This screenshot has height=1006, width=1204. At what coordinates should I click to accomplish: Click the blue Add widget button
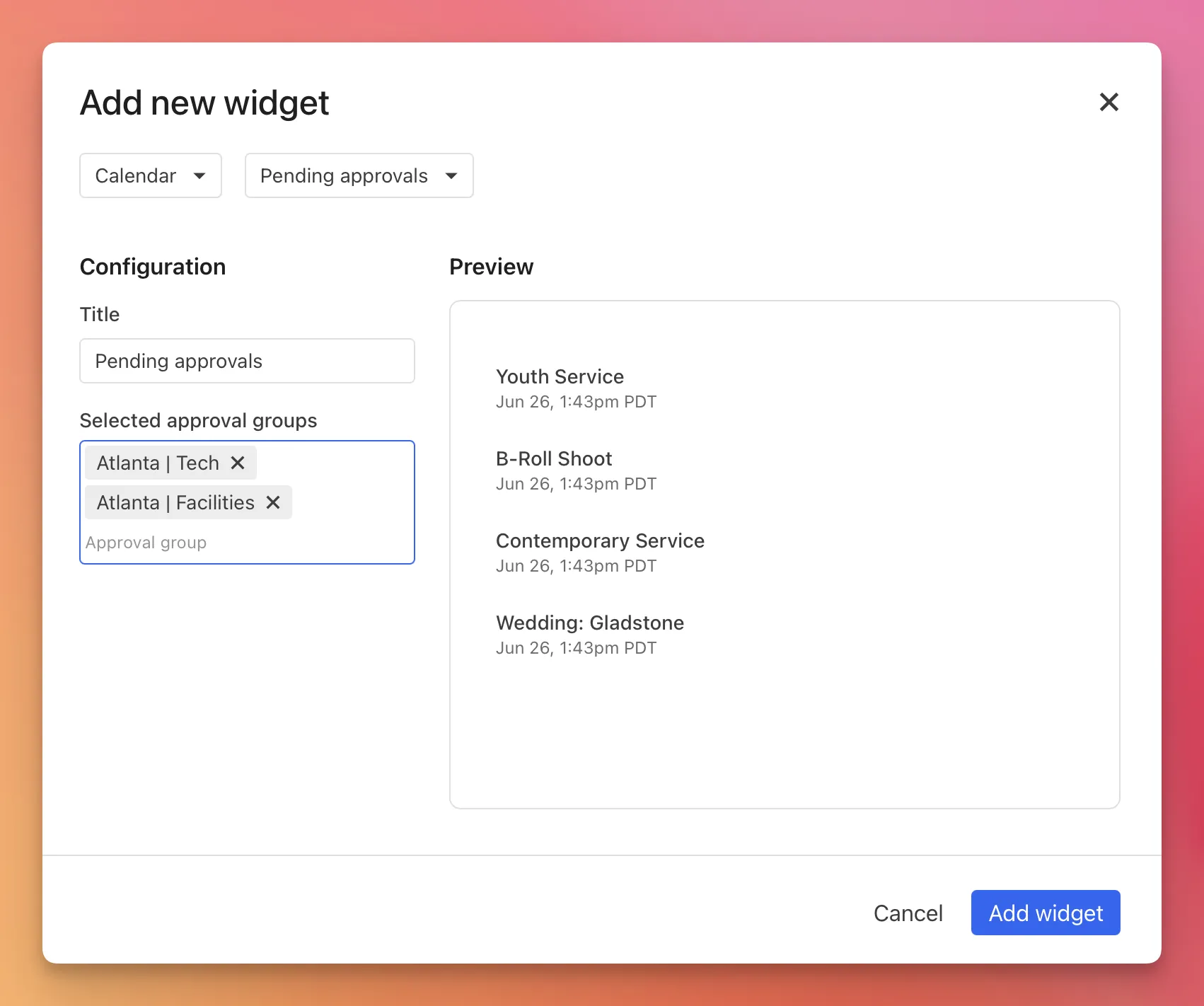click(1045, 913)
